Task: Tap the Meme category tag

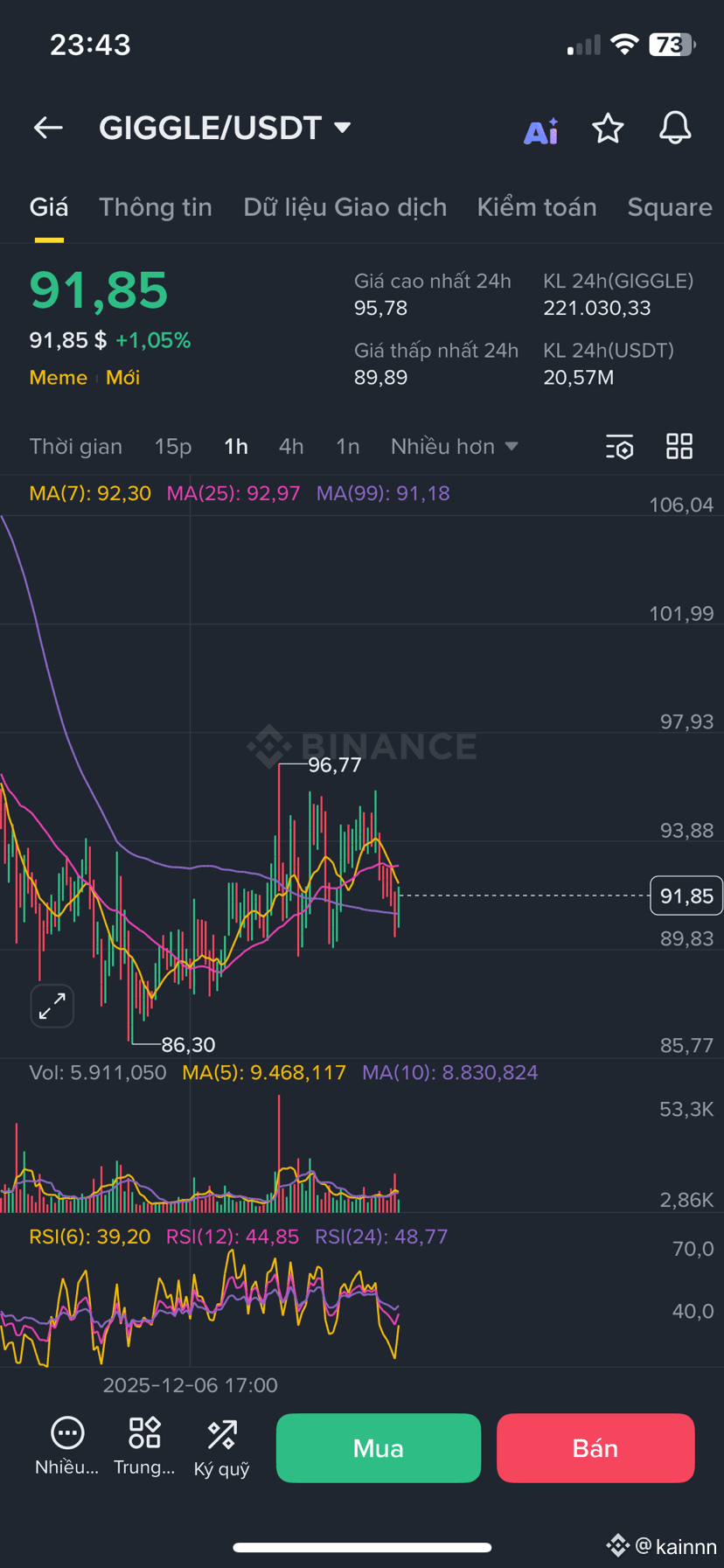Action: (59, 378)
